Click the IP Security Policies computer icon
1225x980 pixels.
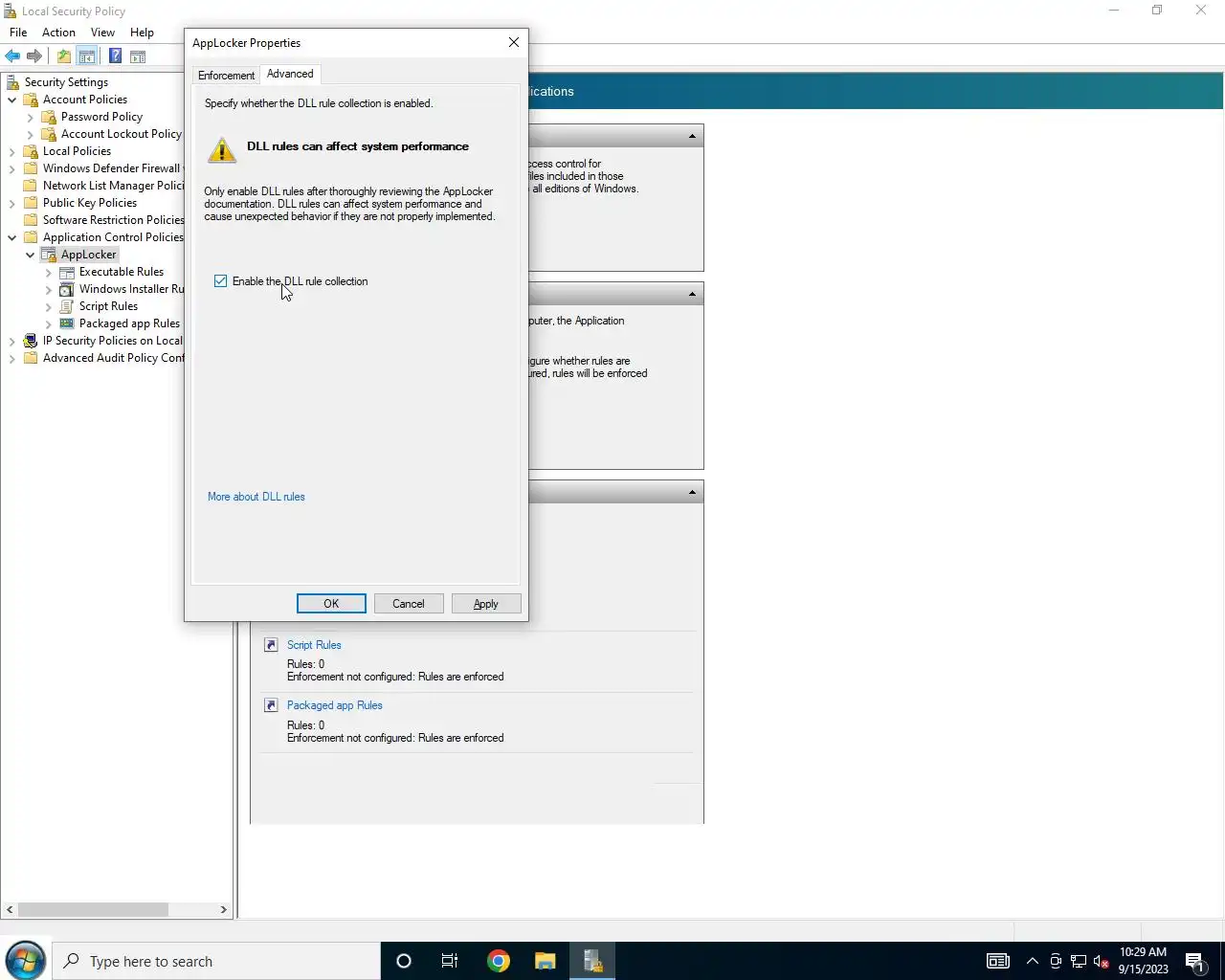click(x=31, y=341)
